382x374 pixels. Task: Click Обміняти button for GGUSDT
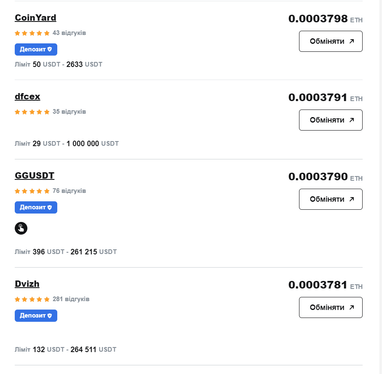click(331, 199)
